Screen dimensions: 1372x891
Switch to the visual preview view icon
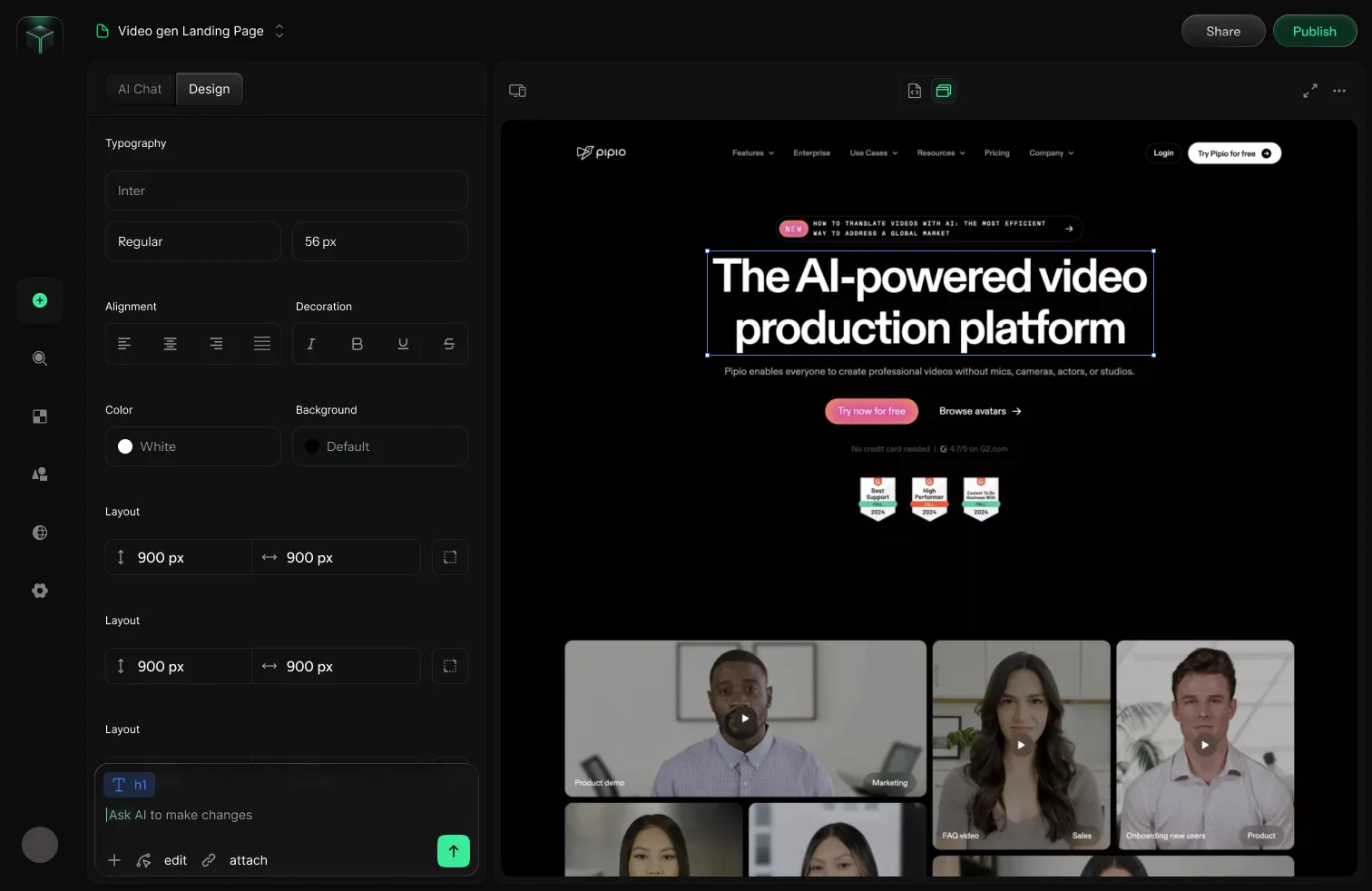[x=944, y=91]
